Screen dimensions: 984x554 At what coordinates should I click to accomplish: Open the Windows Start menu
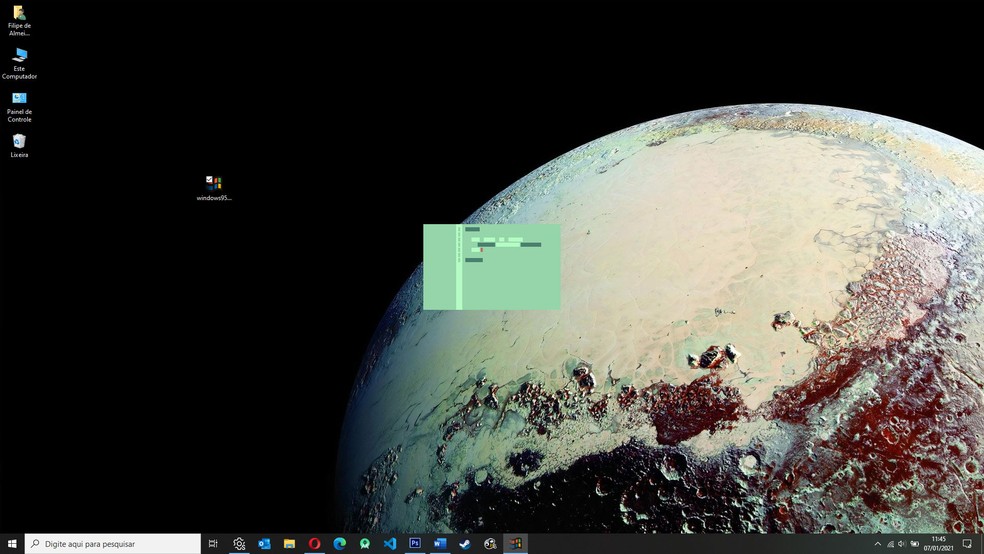pyautogui.click(x=12, y=544)
